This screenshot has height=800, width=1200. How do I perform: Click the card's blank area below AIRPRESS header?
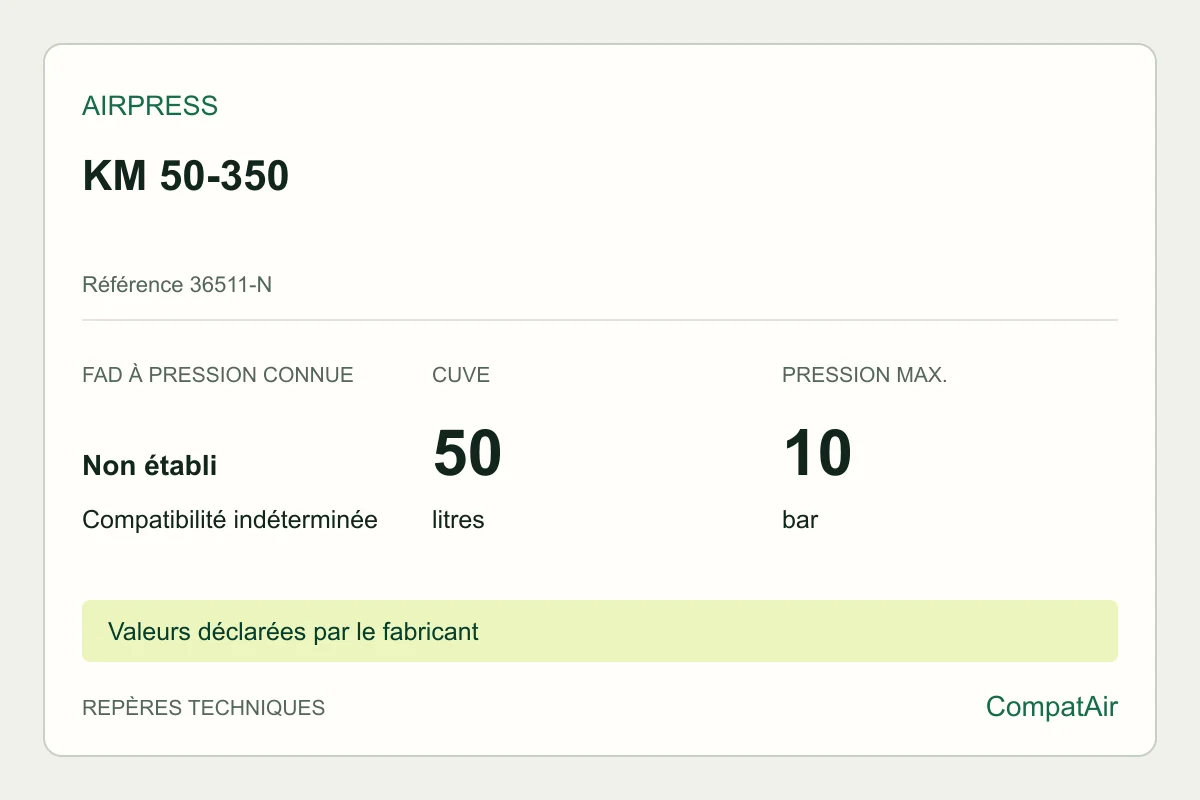point(600,238)
